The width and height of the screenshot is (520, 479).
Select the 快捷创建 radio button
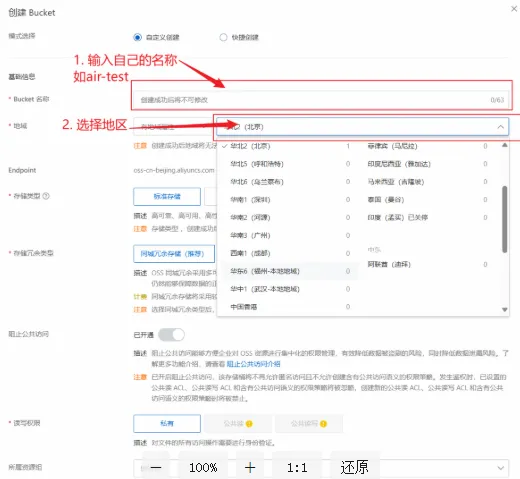(223, 37)
